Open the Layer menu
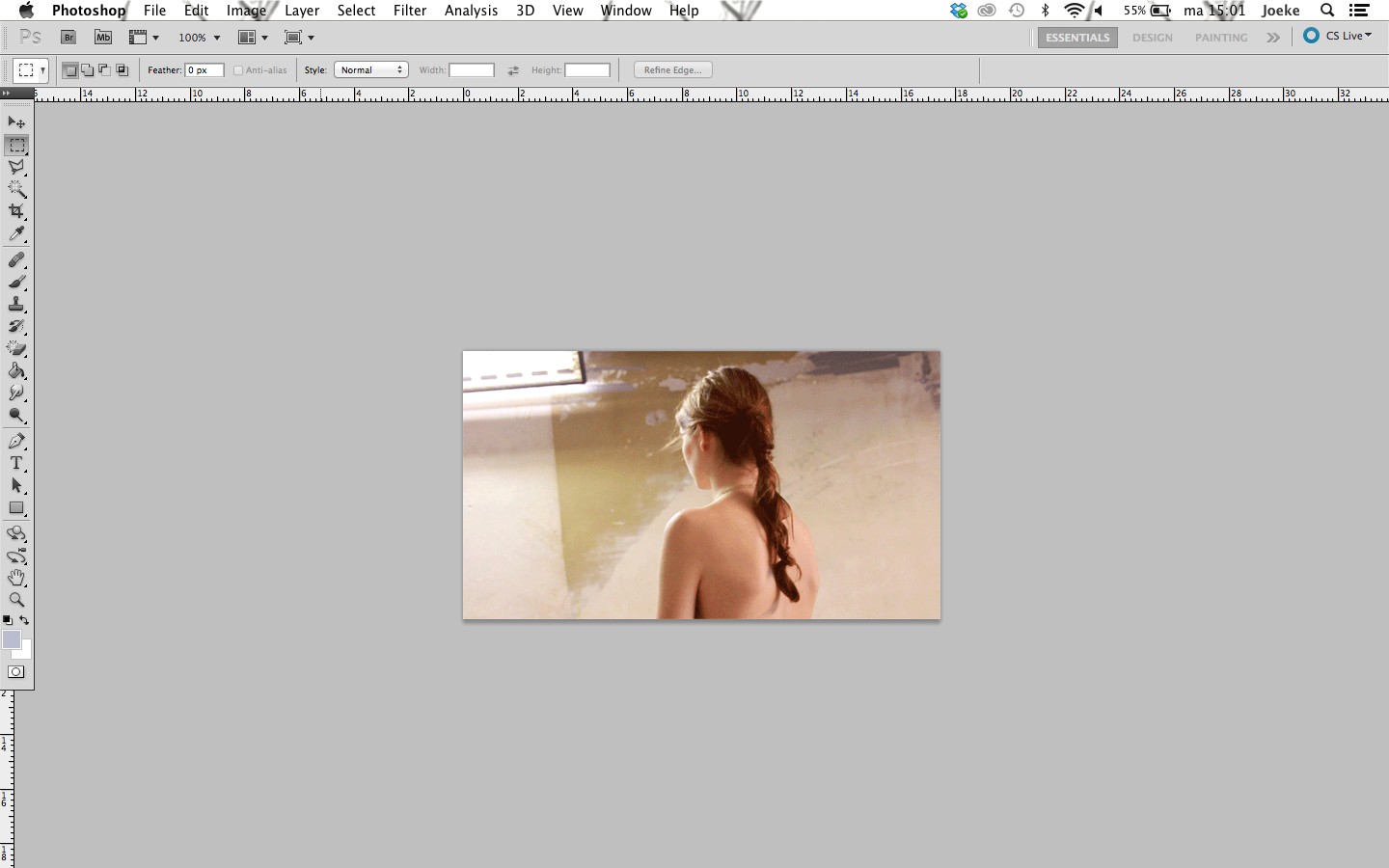This screenshot has height=868, width=1389. click(x=302, y=11)
